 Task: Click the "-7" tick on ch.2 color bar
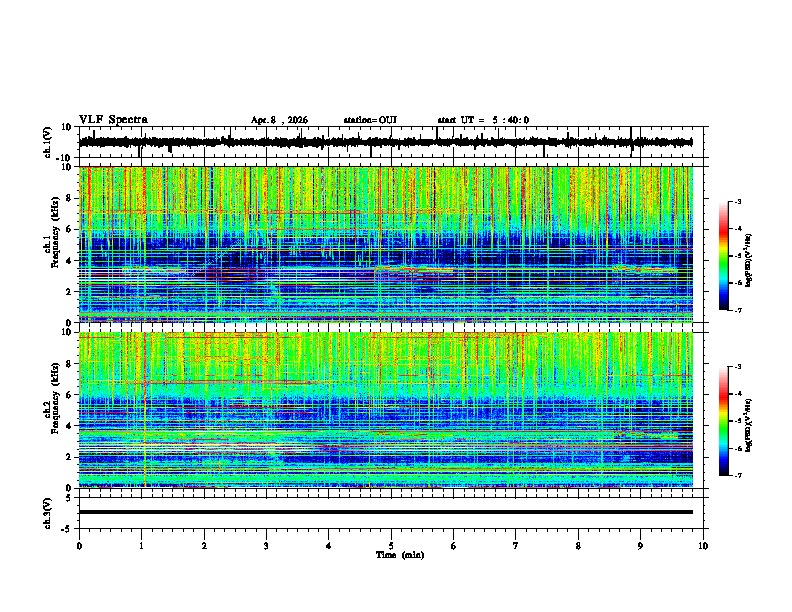point(738,475)
